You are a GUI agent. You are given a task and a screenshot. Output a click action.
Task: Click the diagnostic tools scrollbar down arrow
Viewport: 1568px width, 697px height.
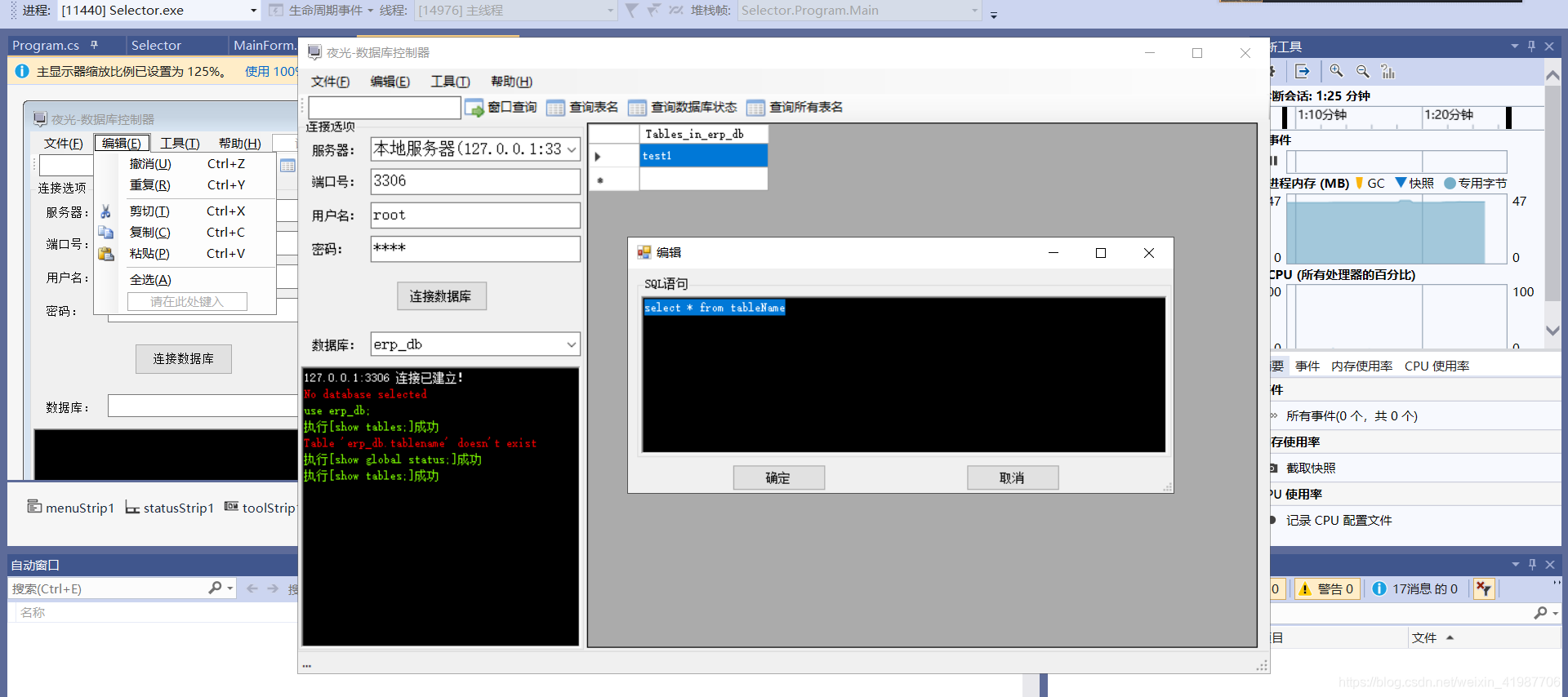point(1553,331)
